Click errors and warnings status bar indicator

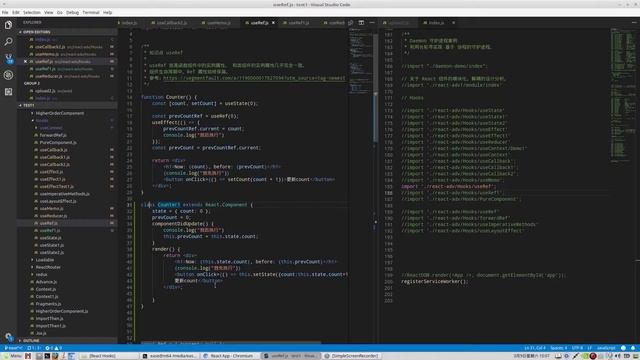click(54, 348)
